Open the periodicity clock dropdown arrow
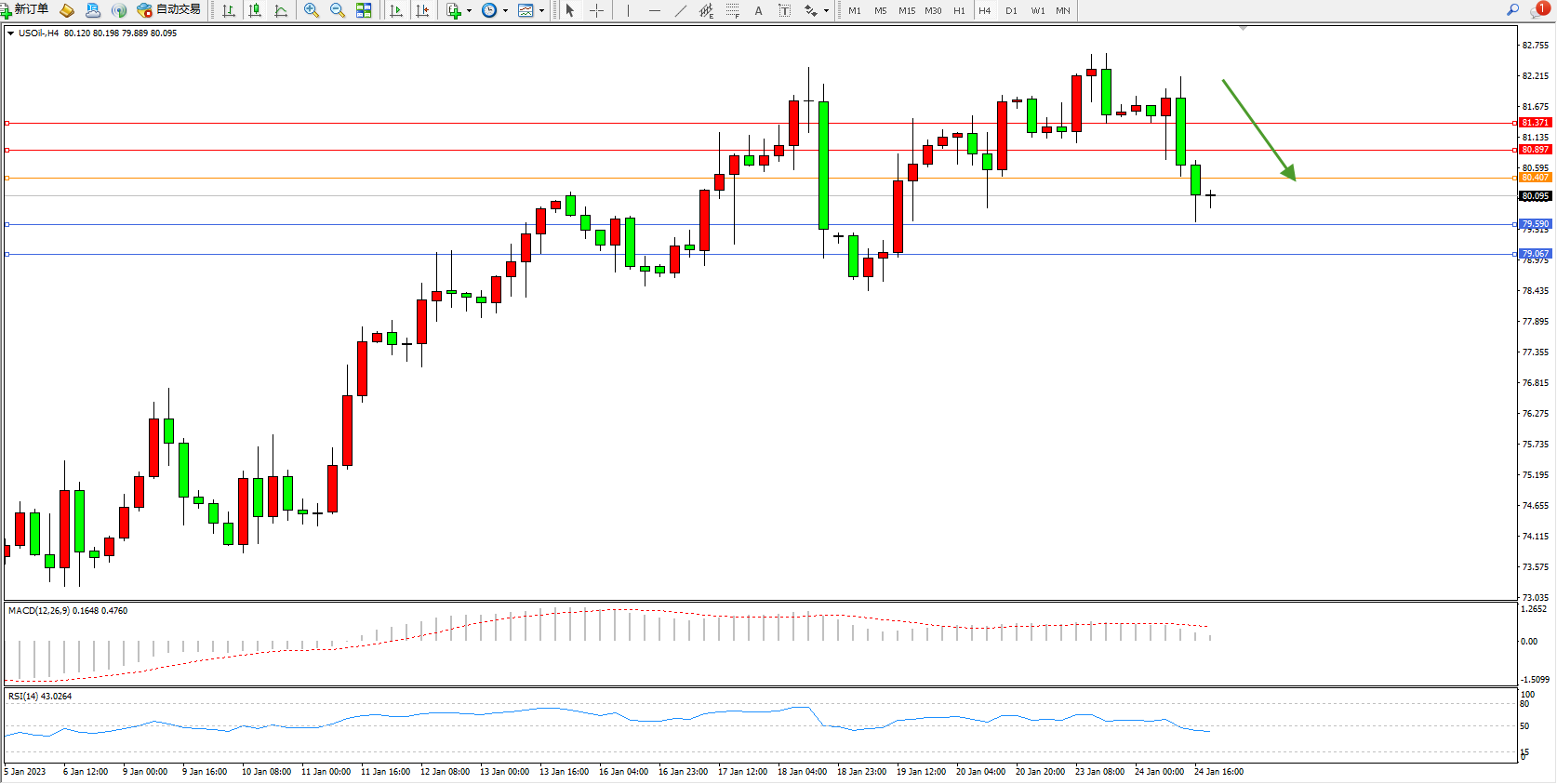 pyautogui.click(x=505, y=11)
